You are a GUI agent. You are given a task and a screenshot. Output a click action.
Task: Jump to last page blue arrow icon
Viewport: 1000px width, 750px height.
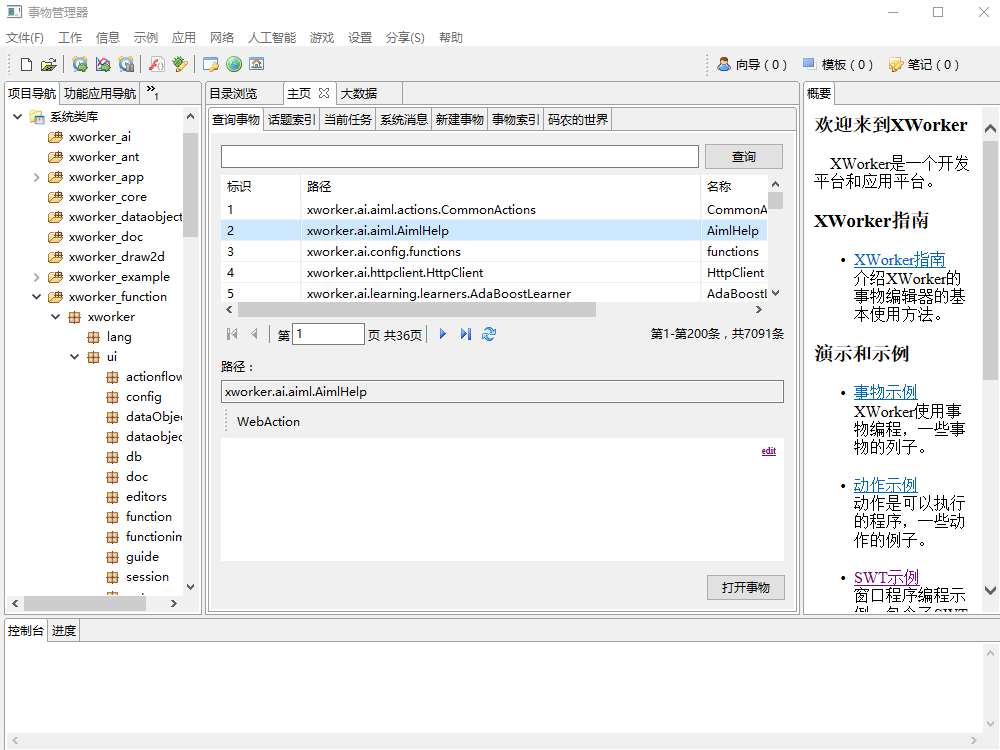pos(466,334)
